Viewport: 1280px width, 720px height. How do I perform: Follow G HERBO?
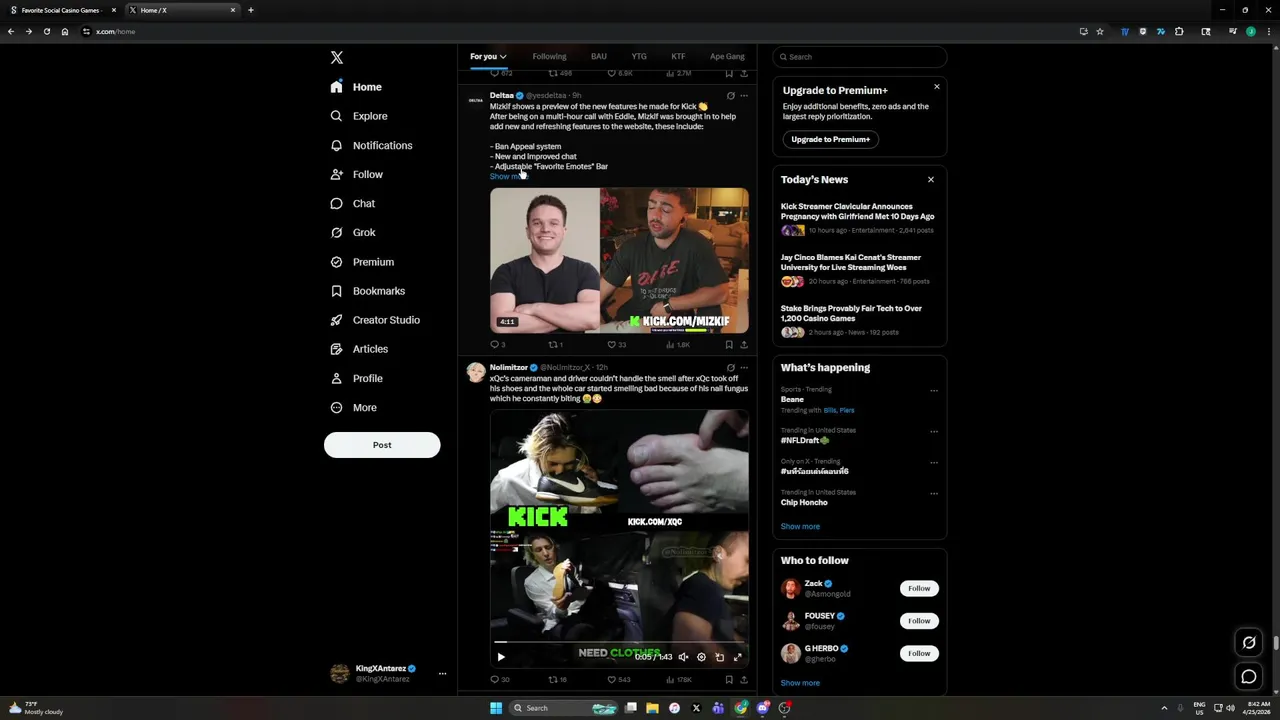919,653
